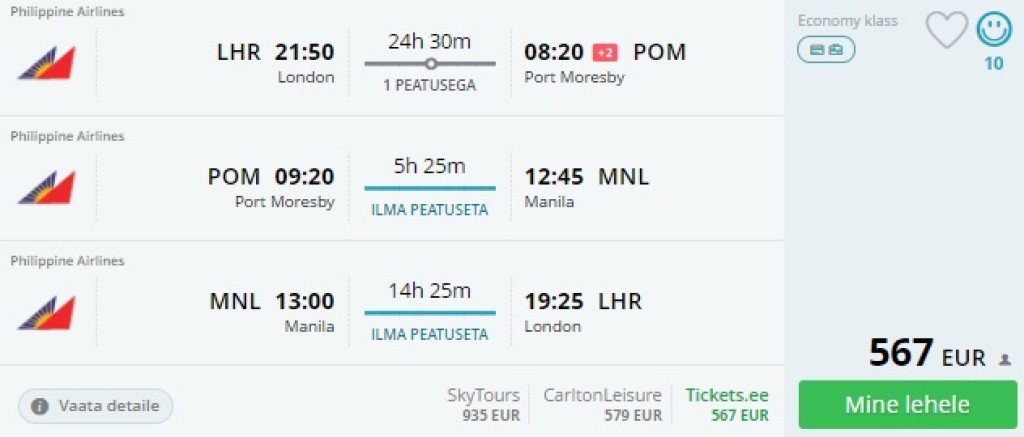Image resolution: width=1024 pixels, height=437 pixels.
Task: Select the Tickets.ee 567 EUR offer
Action: coord(727,404)
